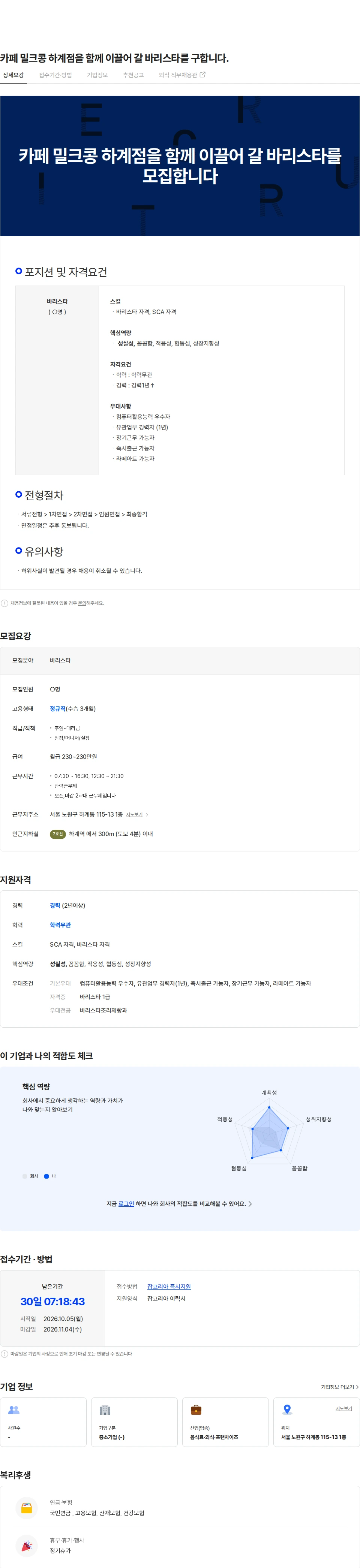Click 바리스타 1급 certificate text
The image size is (360, 1568).
pyautogui.click(x=95, y=996)
